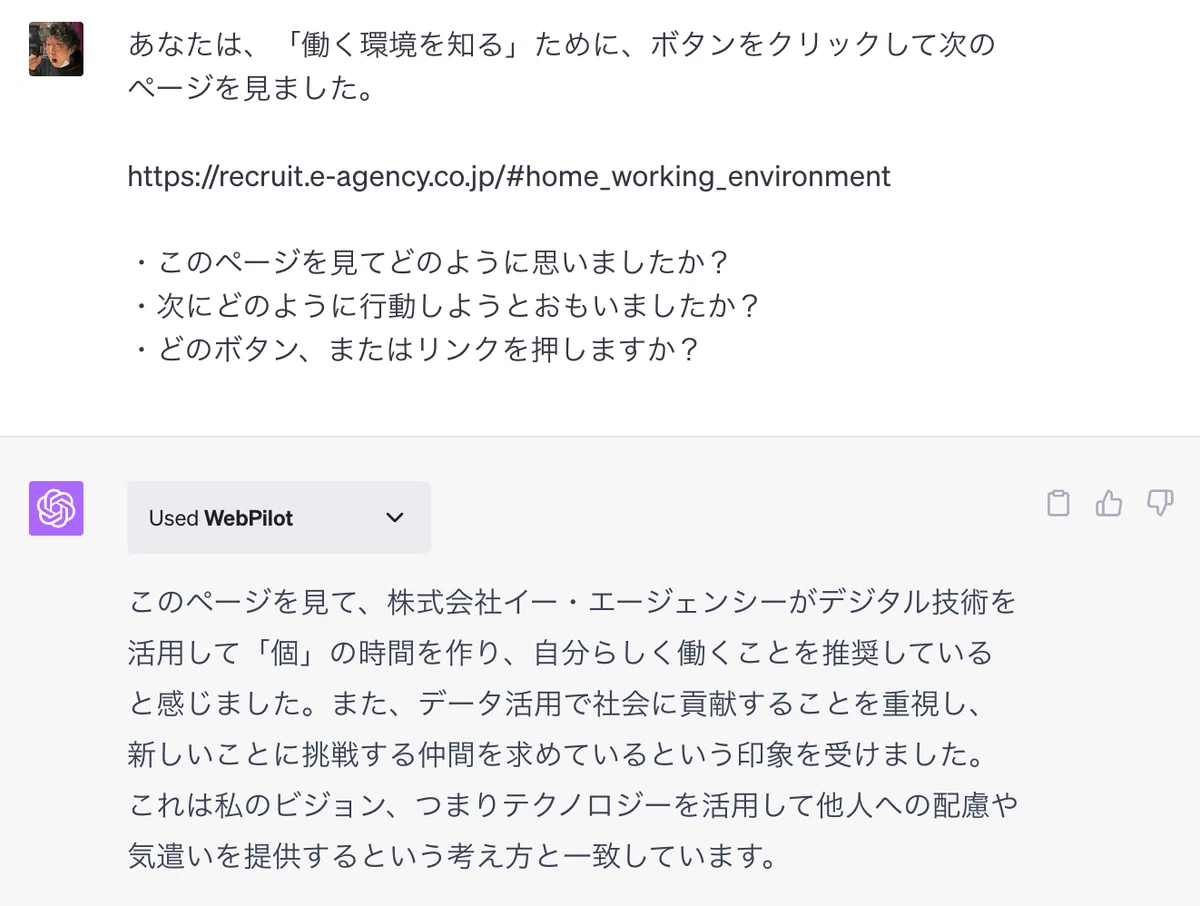
Task: Give the response a thumbs down
Action: tap(1160, 503)
